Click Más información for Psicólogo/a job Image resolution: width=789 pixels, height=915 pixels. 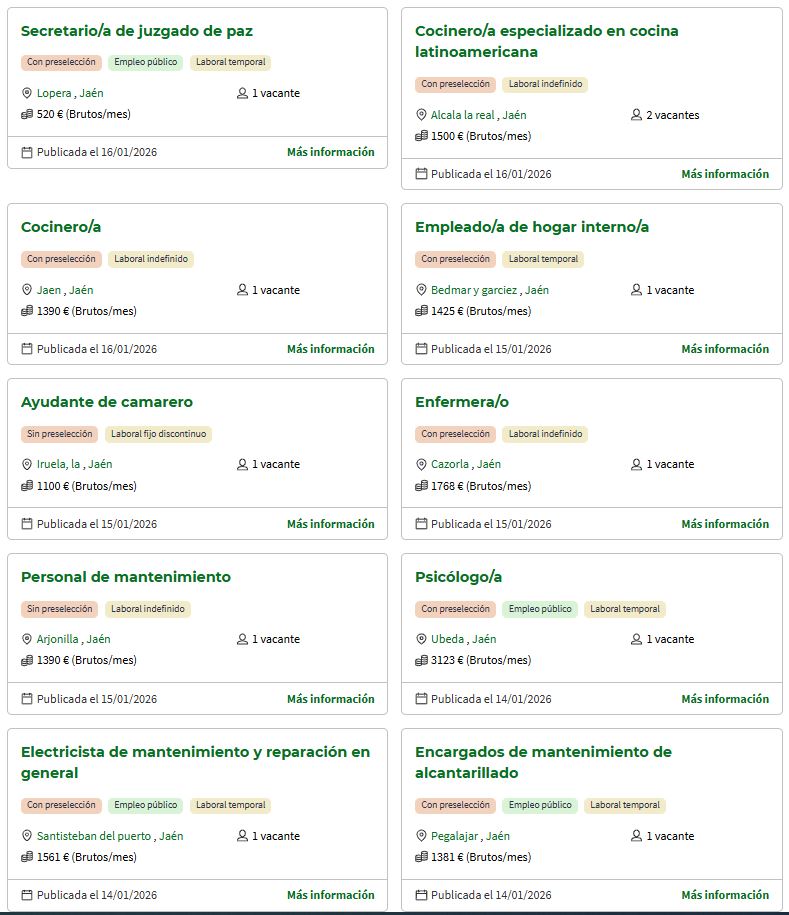(x=725, y=699)
